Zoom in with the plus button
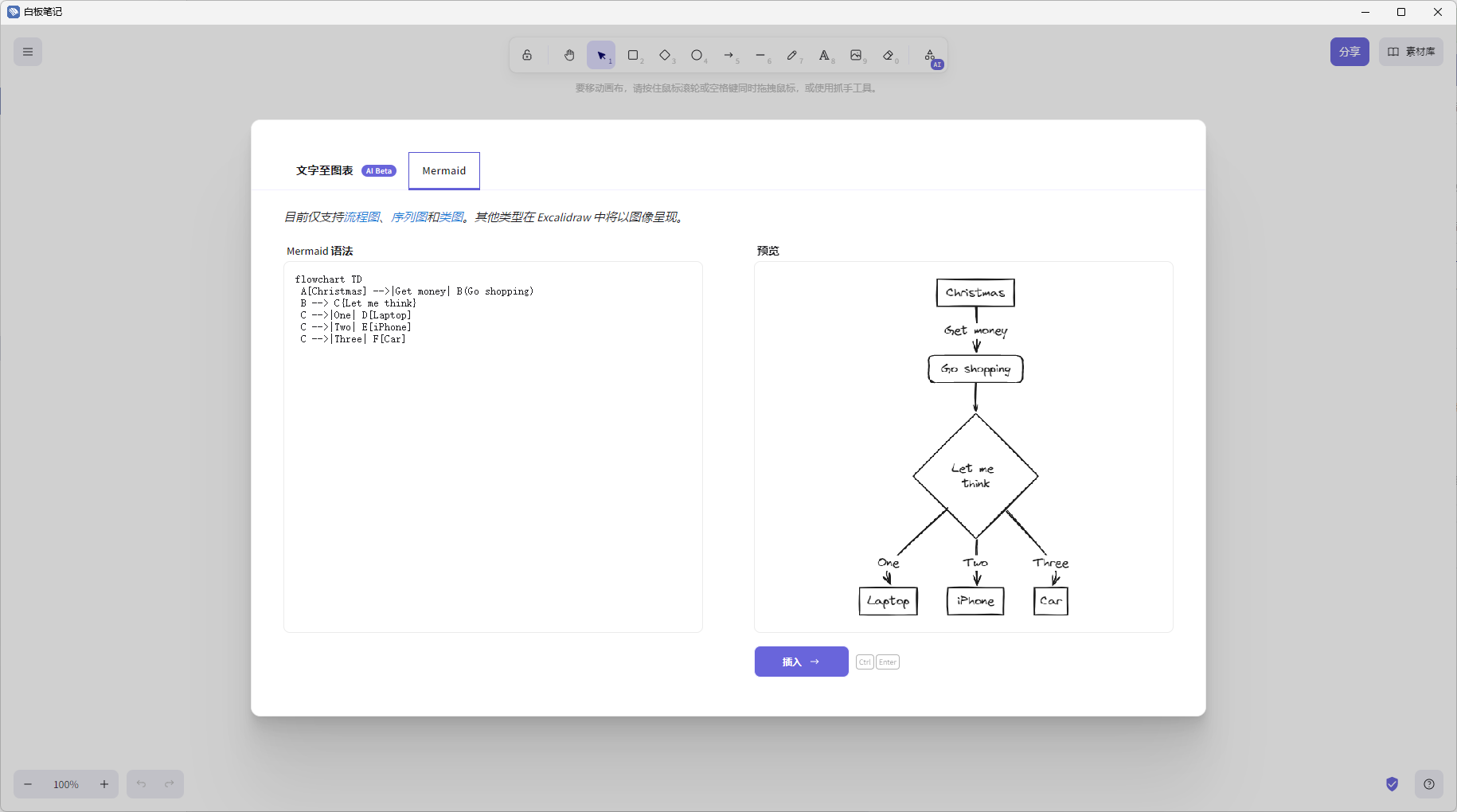The height and width of the screenshot is (812, 1457). tap(104, 784)
